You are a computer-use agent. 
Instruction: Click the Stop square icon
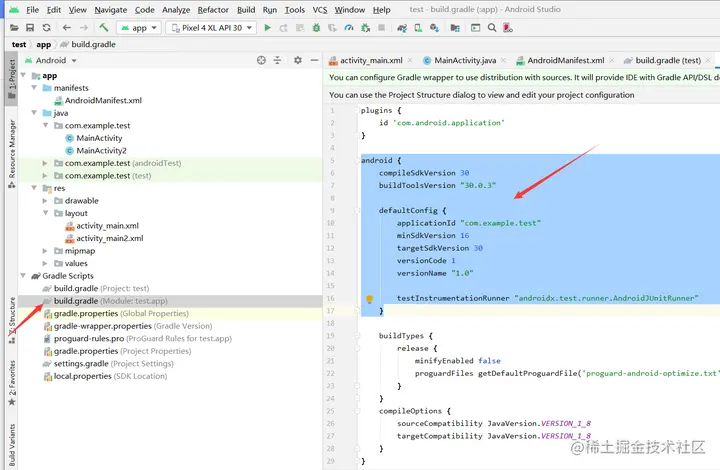(x=381, y=28)
